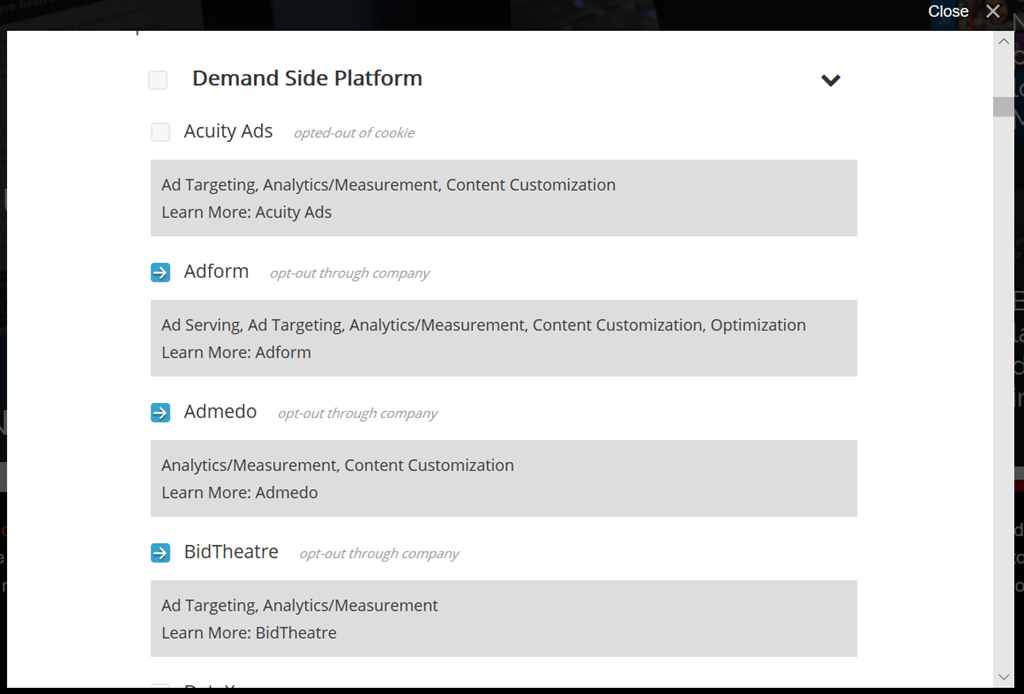Select the Admedo company name
The height and width of the screenshot is (694, 1024).
220,411
